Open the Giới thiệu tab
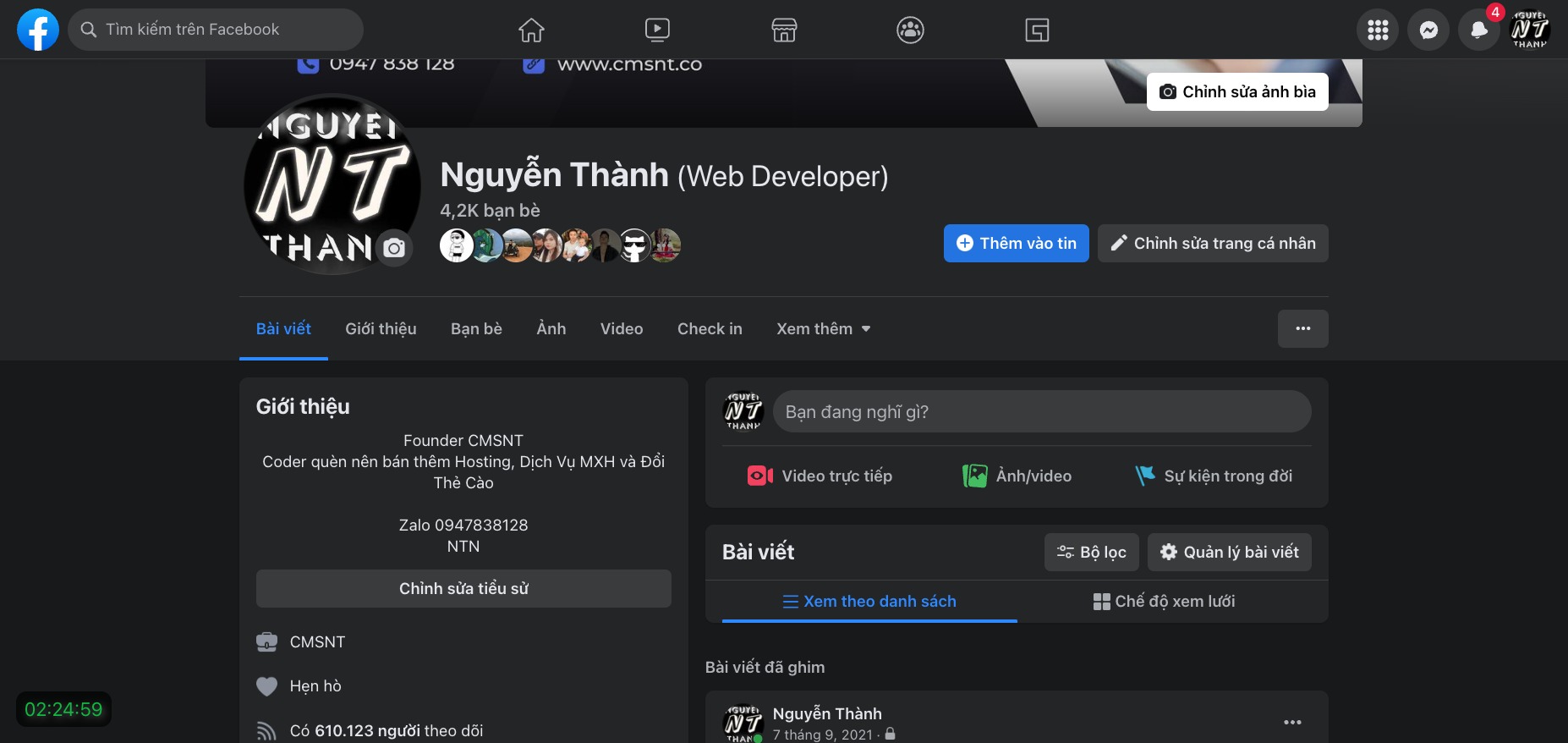 point(381,328)
